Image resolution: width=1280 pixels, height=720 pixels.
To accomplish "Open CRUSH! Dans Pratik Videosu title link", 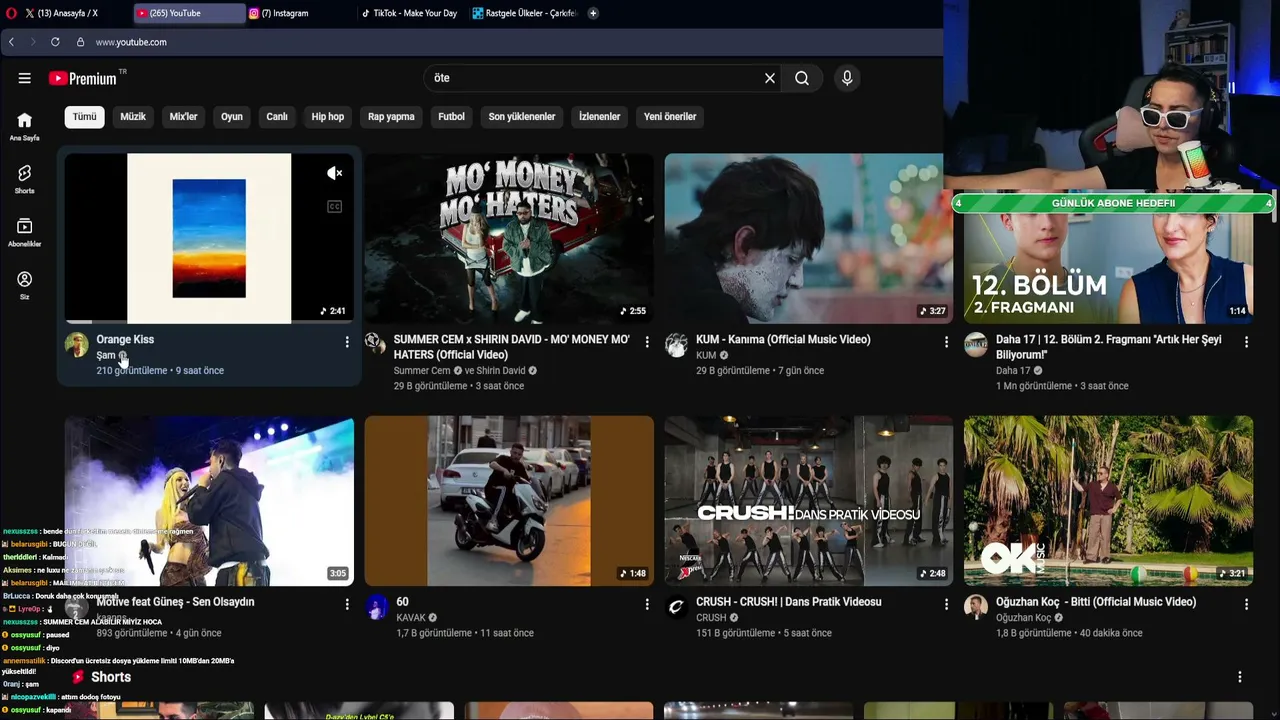I will 789,602.
